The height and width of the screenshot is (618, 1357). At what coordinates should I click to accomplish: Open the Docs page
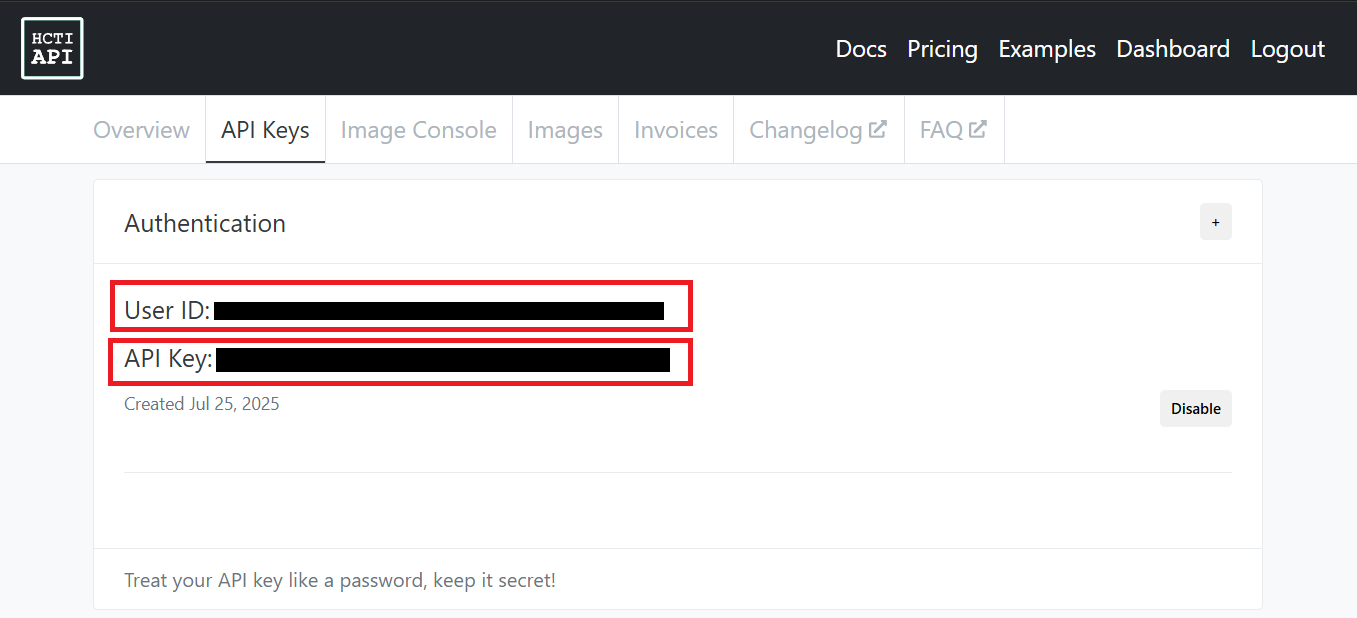click(x=861, y=49)
